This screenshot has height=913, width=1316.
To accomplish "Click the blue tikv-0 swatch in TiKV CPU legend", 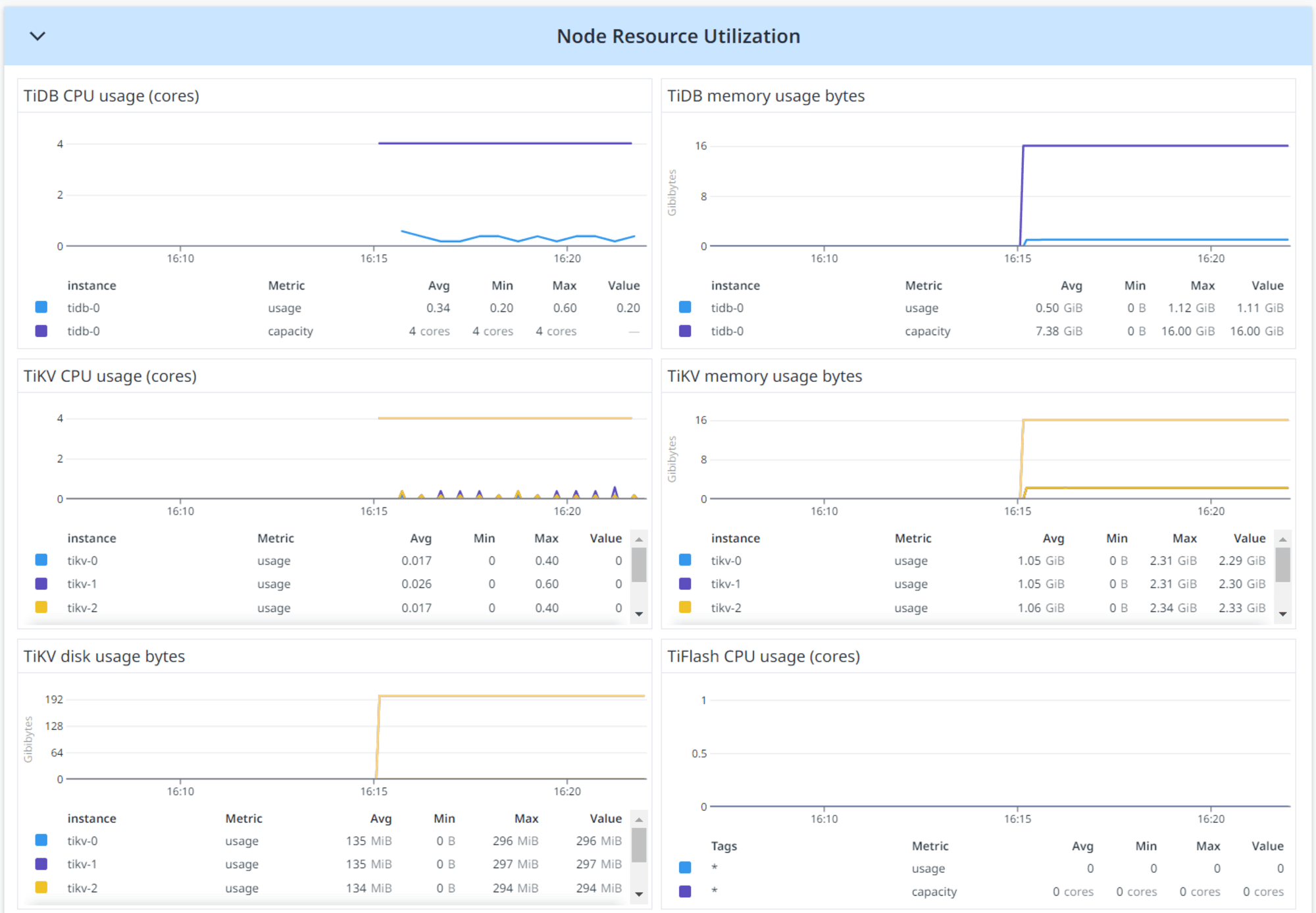I will point(41,560).
